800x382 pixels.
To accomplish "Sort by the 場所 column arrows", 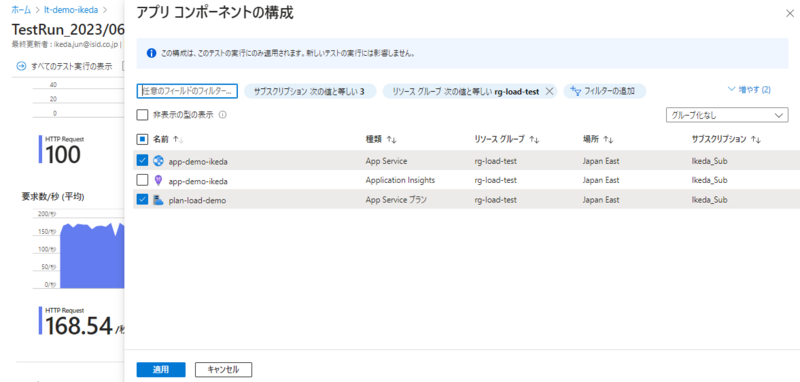I will point(608,139).
